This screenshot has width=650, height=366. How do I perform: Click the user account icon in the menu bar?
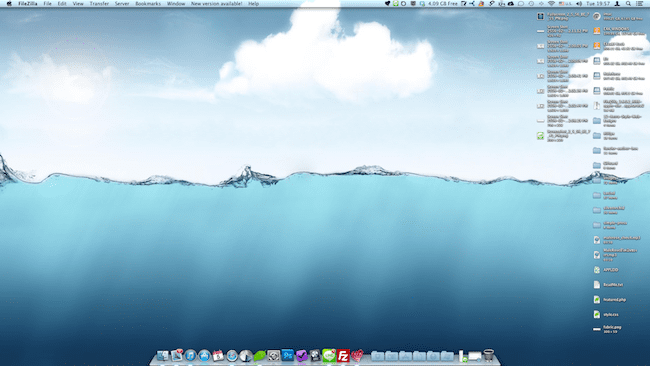click(x=617, y=4)
